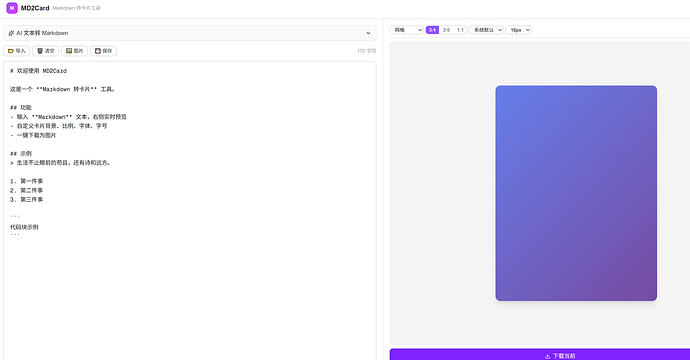
Task: Click the MD2Card title text
Action: click(x=35, y=8)
